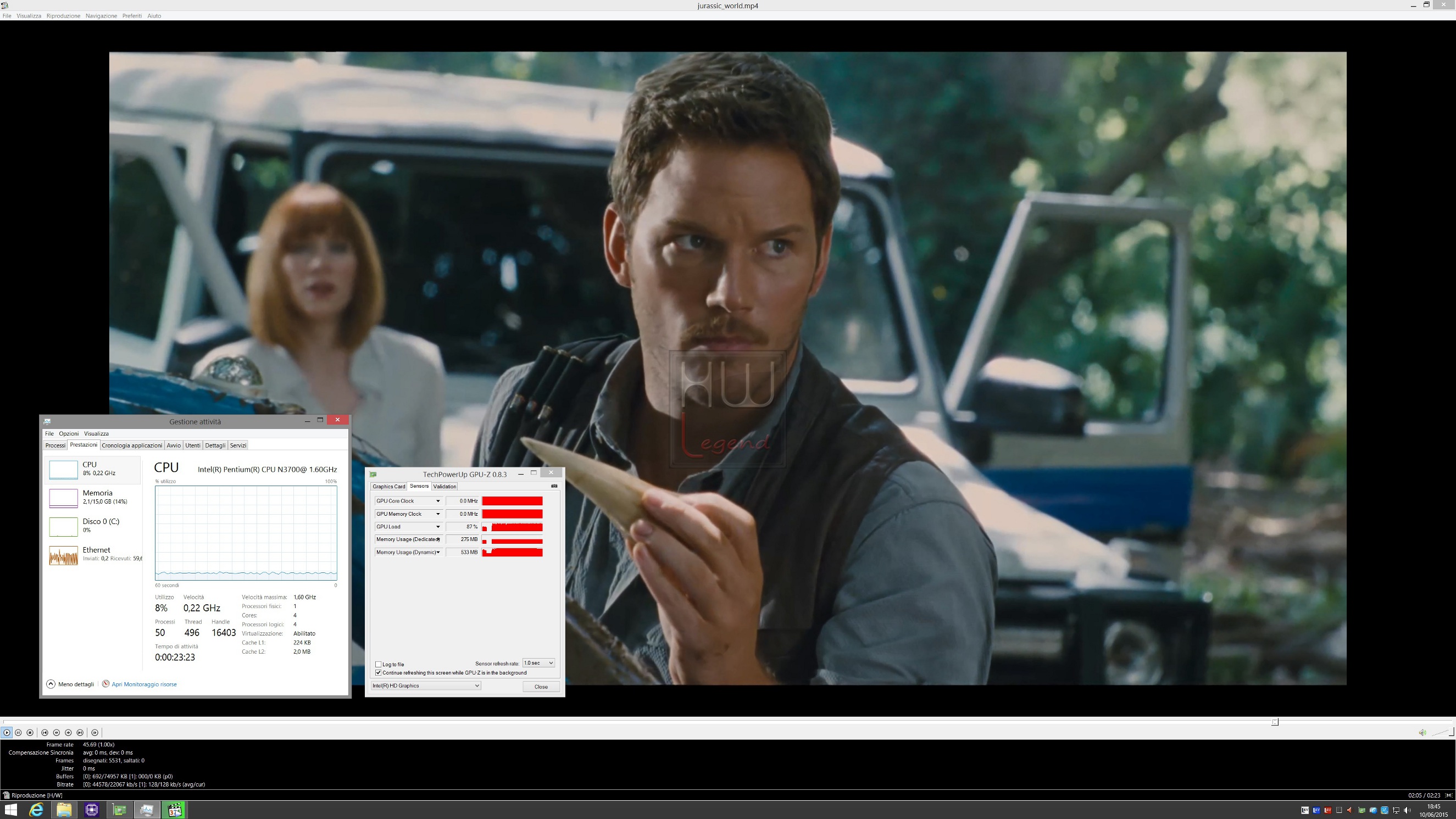Switch to the Servizi tab
Viewport: 1456px width, 819px height.
coord(238,445)
